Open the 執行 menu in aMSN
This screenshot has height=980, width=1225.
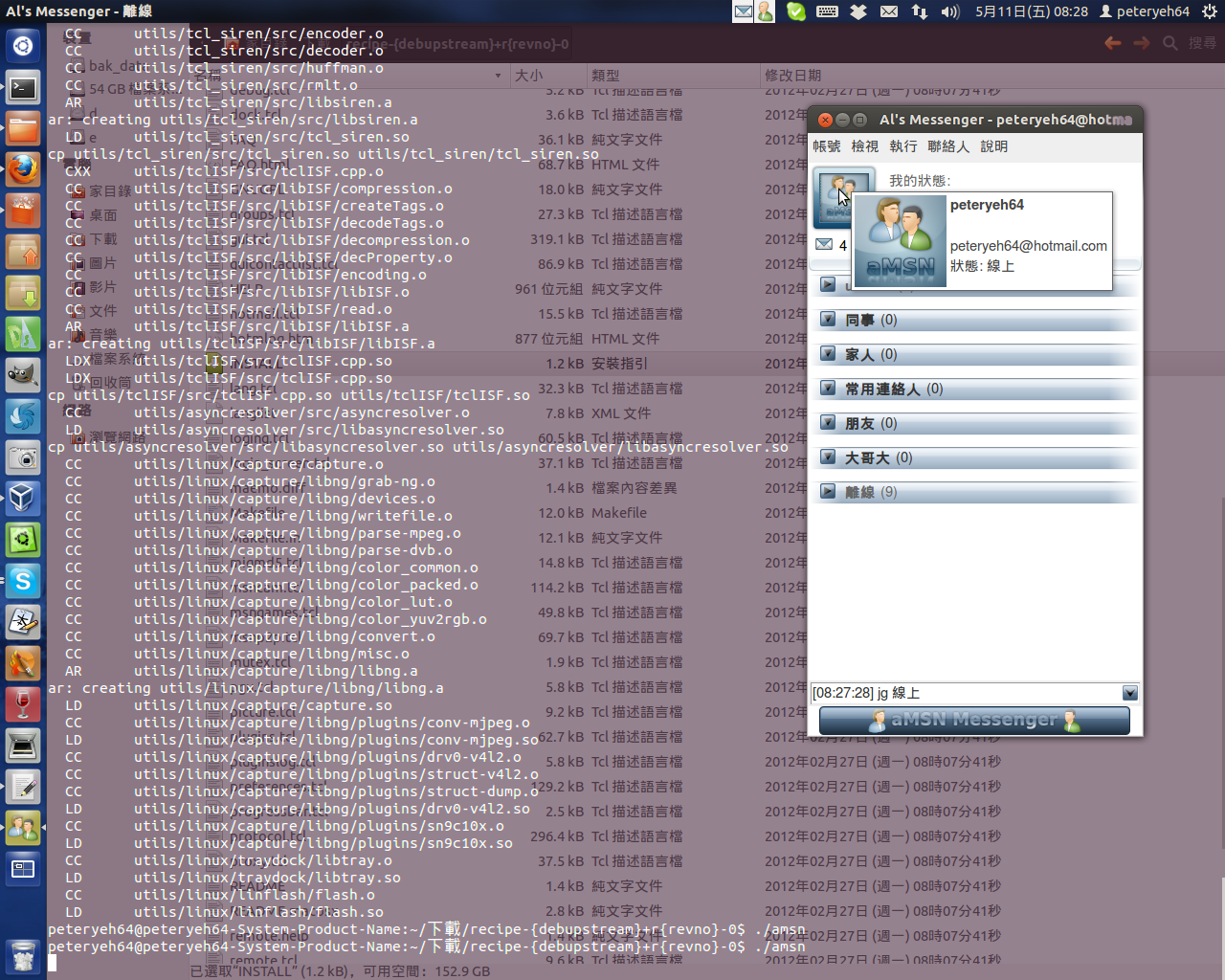click(903, 146)
